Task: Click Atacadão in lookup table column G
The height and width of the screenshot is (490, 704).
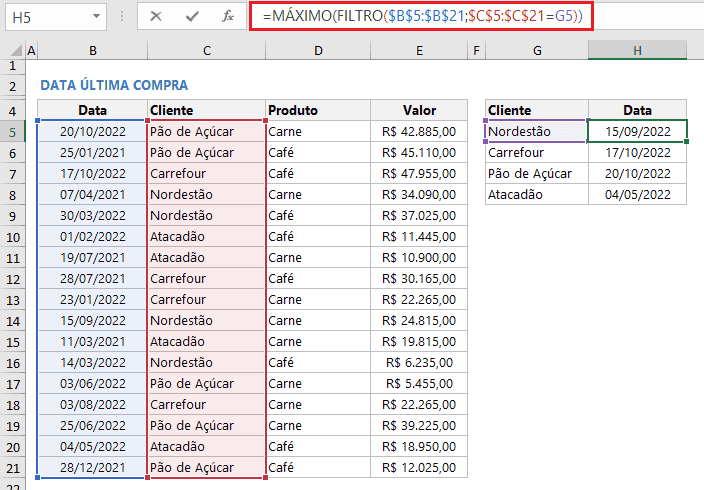Action: pyautogui.click(x=536, y=194)
